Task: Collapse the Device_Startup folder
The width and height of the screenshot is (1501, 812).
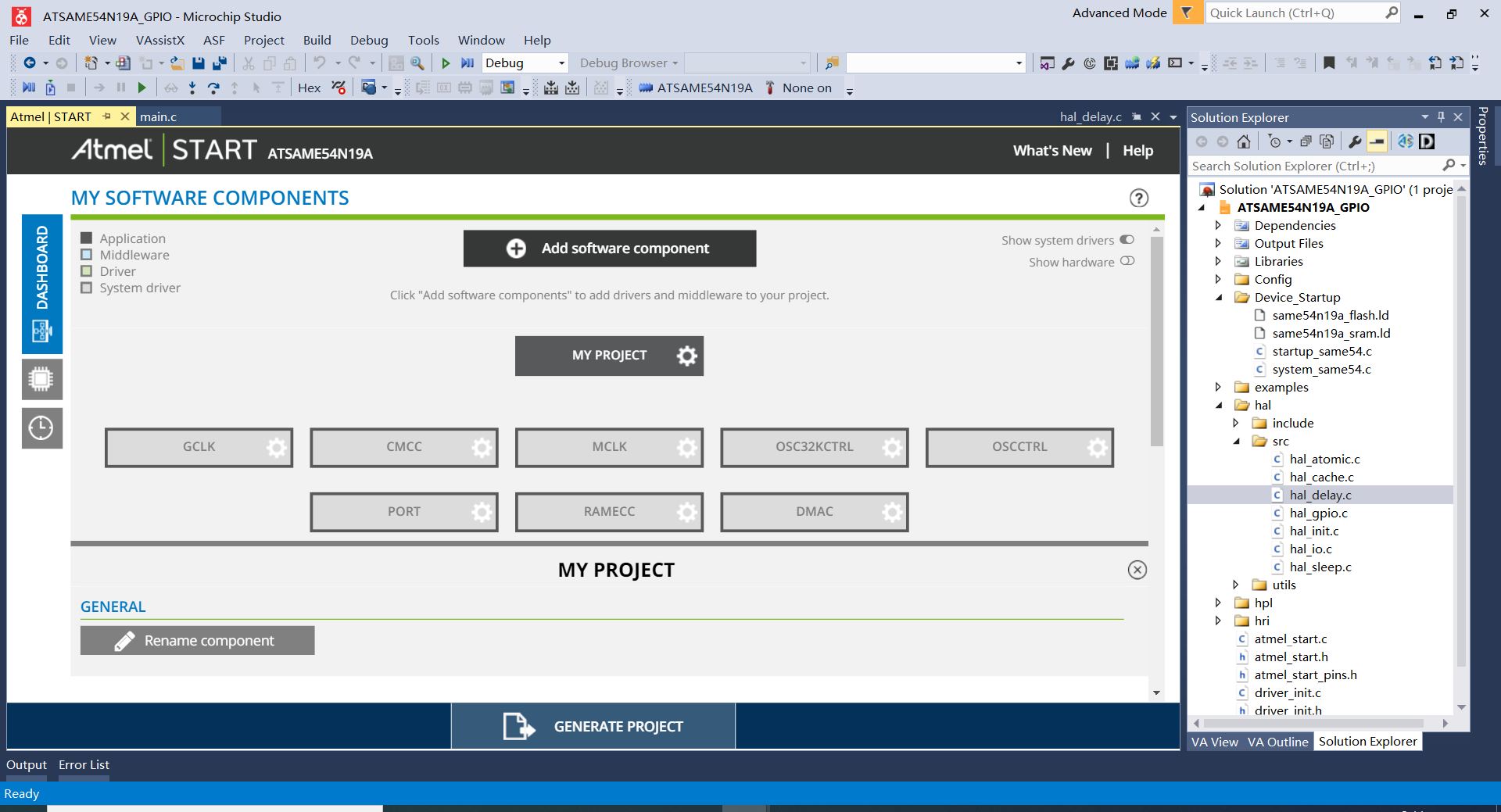Action: [1218, 297]
